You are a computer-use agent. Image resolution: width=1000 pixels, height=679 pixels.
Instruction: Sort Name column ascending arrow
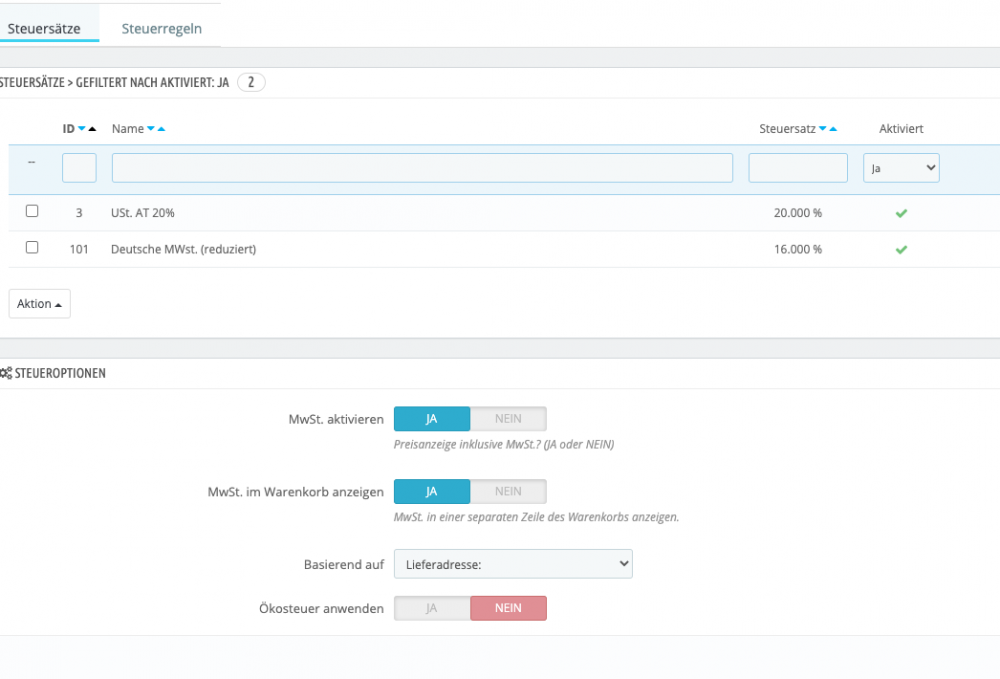tap(161, 129)
